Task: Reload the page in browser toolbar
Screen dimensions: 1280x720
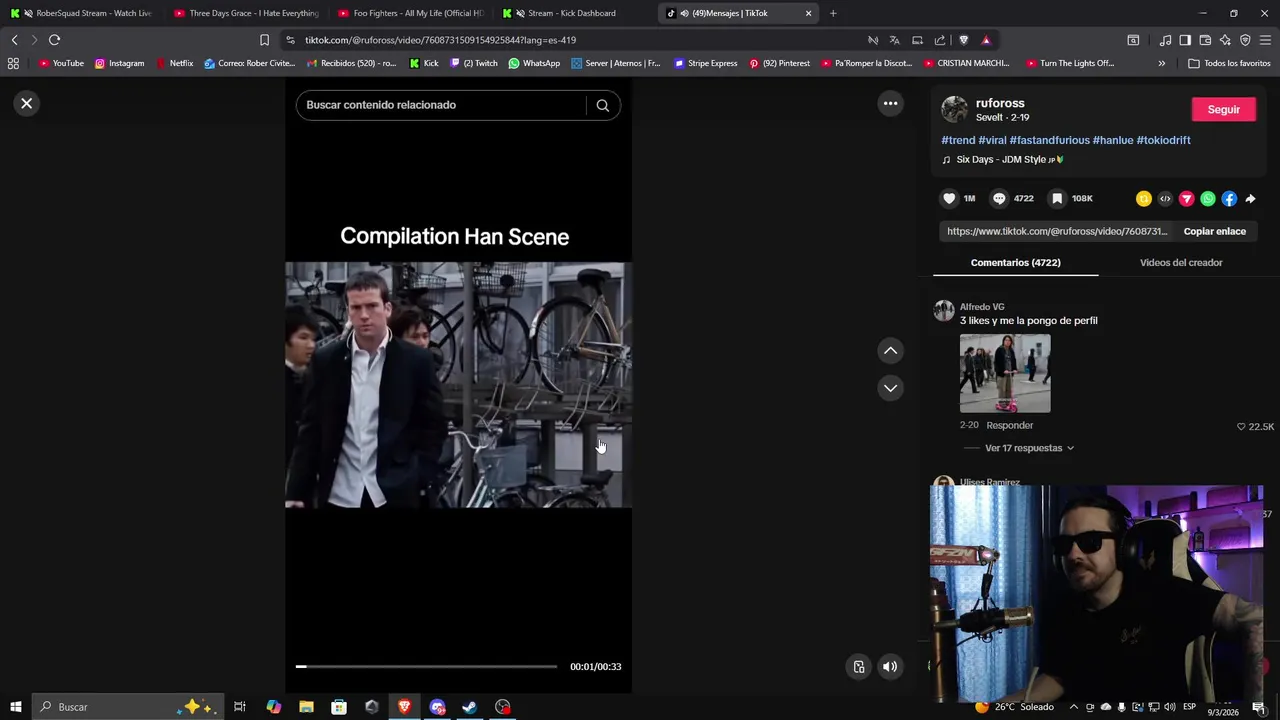Action: tap(54, 40)
